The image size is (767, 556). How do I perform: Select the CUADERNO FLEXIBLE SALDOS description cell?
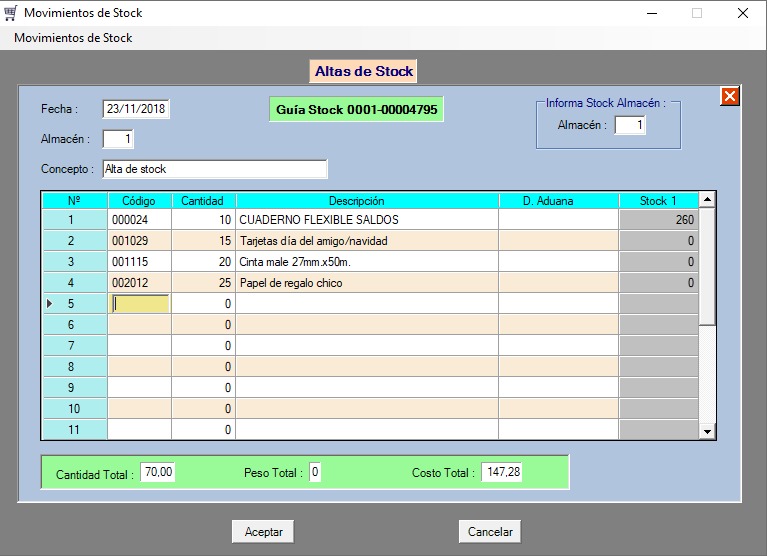coord(366,220)
